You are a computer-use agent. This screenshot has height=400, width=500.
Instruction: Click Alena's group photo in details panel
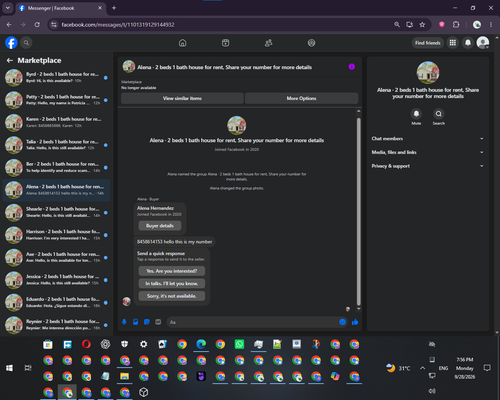click(x=428, y=72)
